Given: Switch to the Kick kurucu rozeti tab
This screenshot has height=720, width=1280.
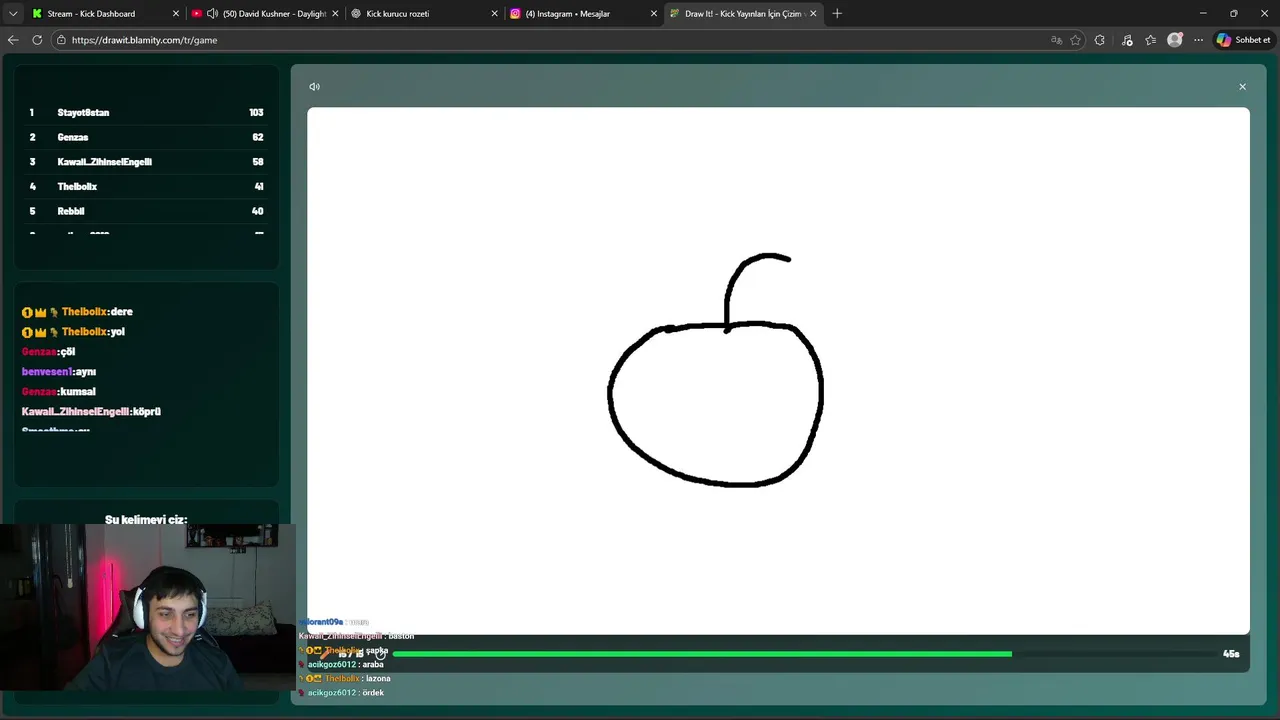Looking at the screenshot, I should pos(424,14).
